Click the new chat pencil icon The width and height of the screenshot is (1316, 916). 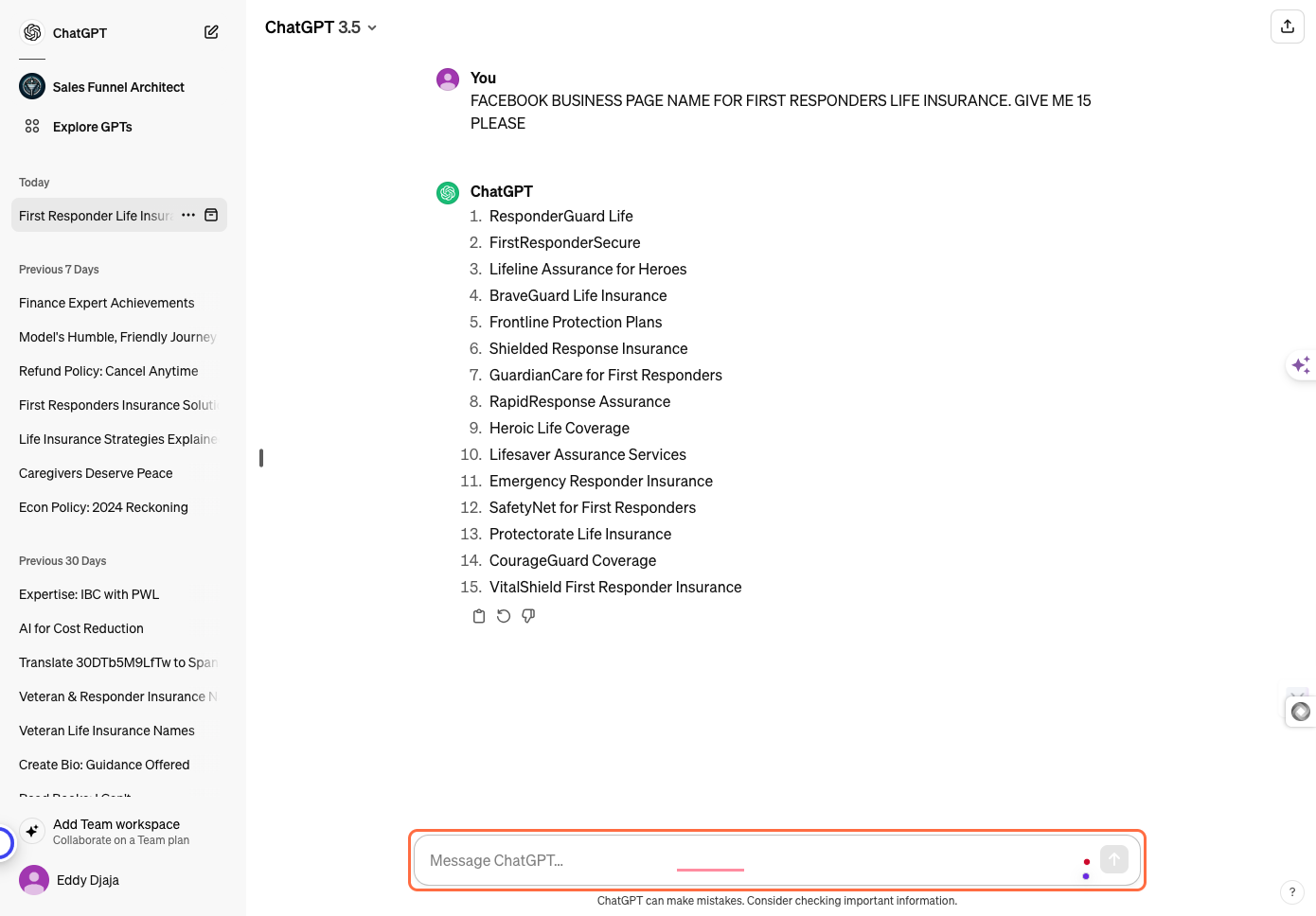[x=211, y=32]
